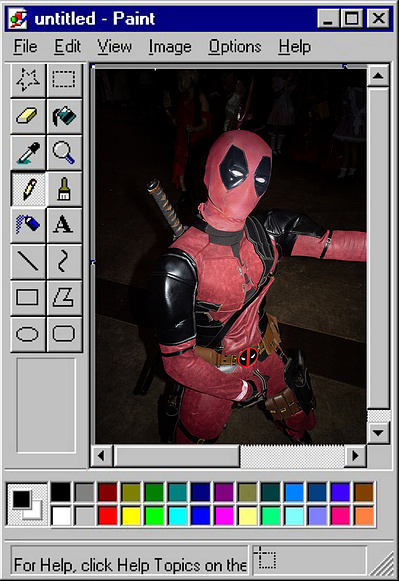The image size is (399, 581).
Task: Click the Magnifier tool
Action: 64,152
